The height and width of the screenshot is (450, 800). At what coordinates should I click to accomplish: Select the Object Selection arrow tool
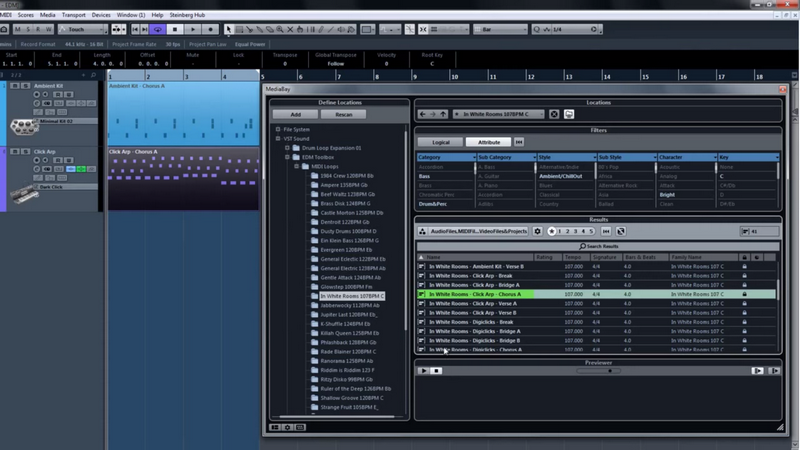(x=229, y=30)
